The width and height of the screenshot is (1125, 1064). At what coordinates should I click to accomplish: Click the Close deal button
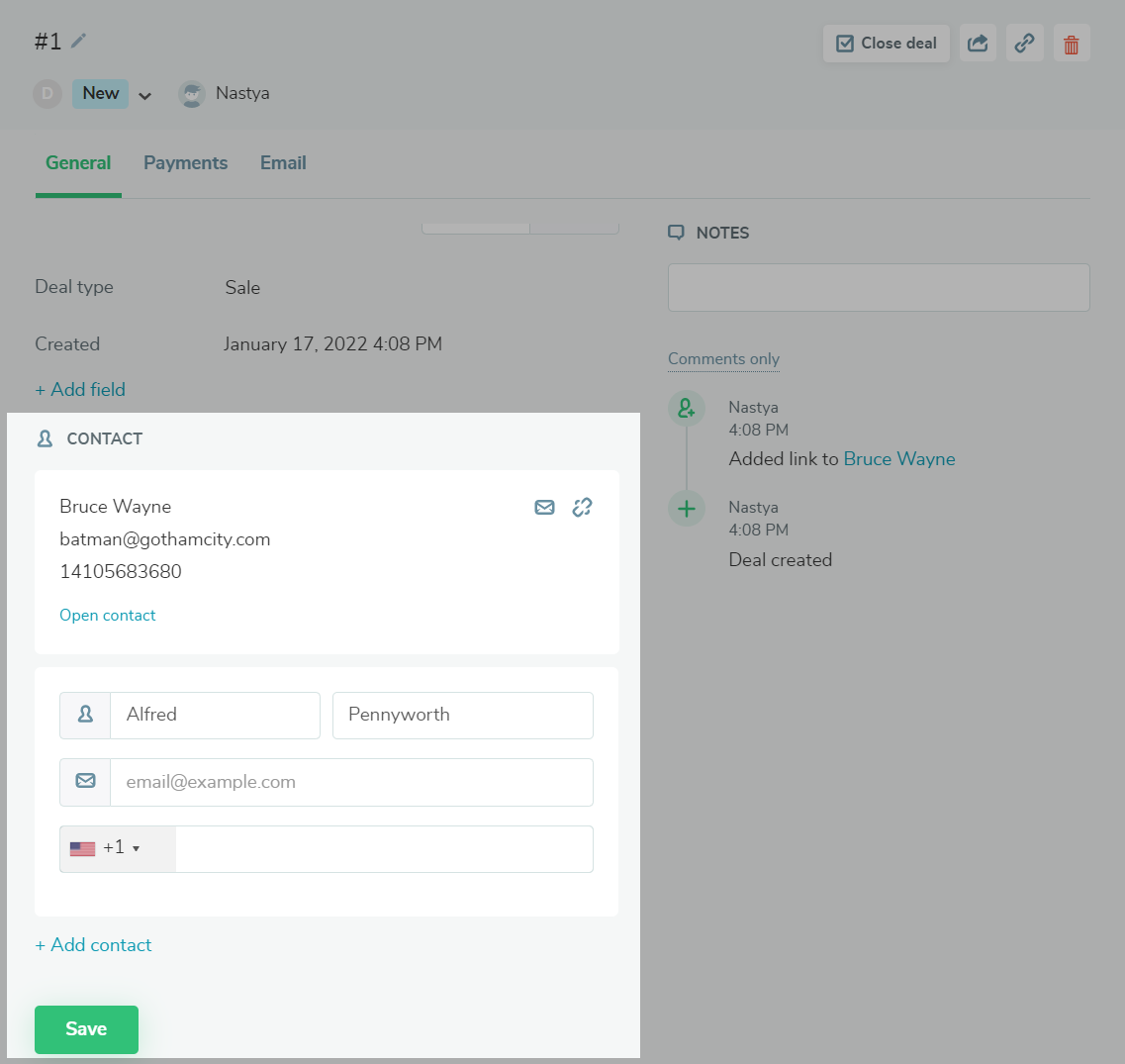[x=887, y=44]
